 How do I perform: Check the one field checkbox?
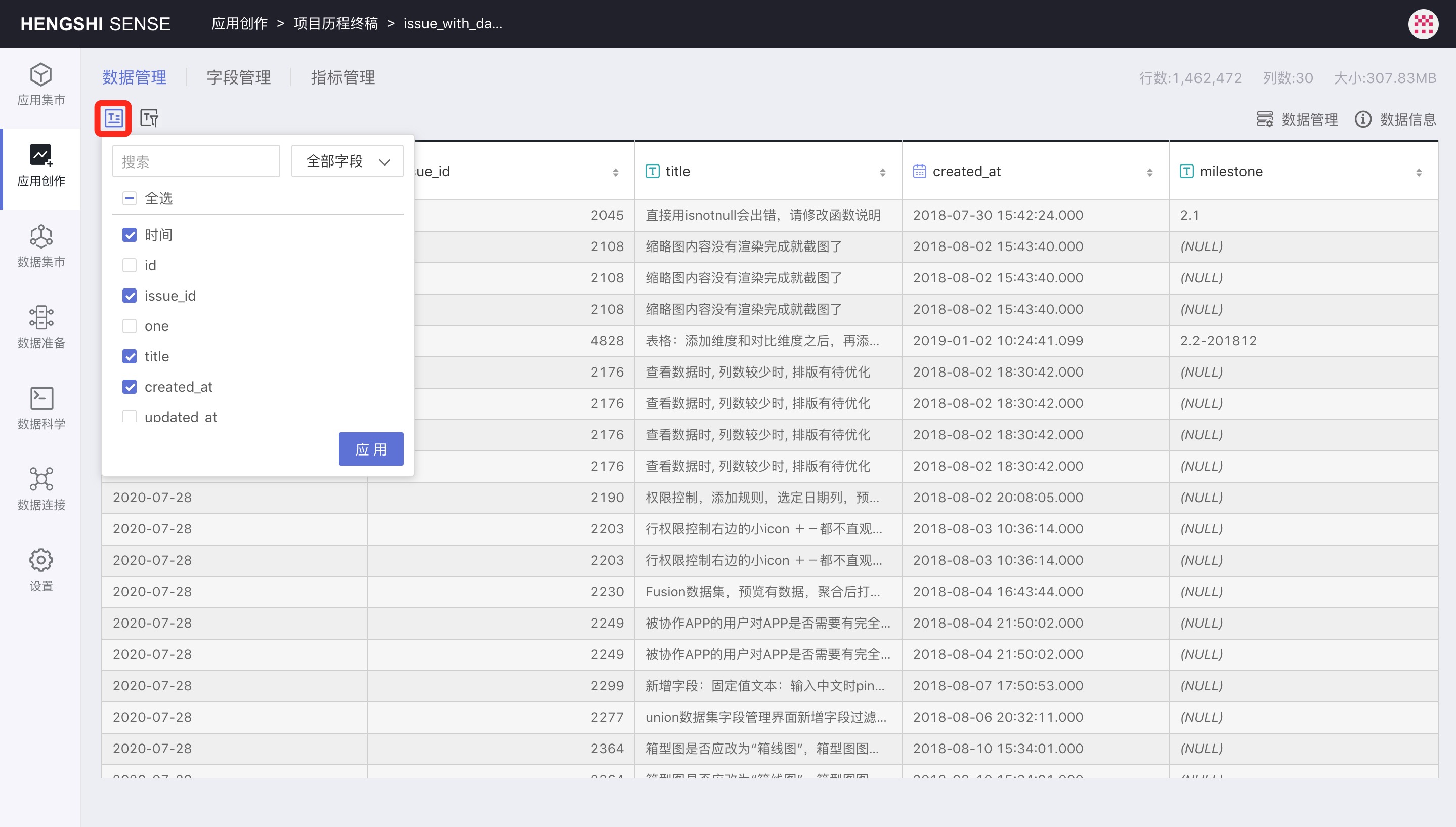coord(130,326)
